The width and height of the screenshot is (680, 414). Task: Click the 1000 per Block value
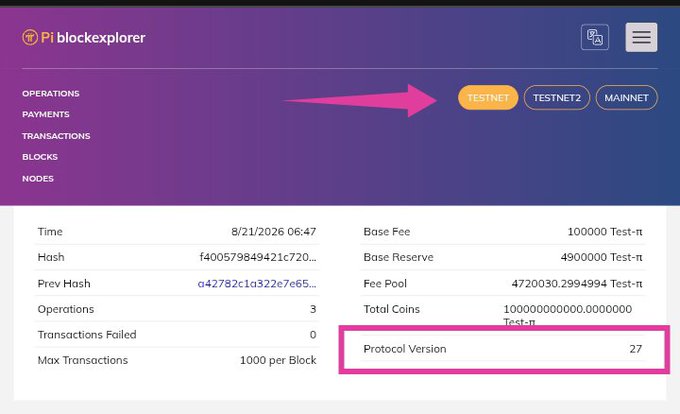[x=278, y=360]
